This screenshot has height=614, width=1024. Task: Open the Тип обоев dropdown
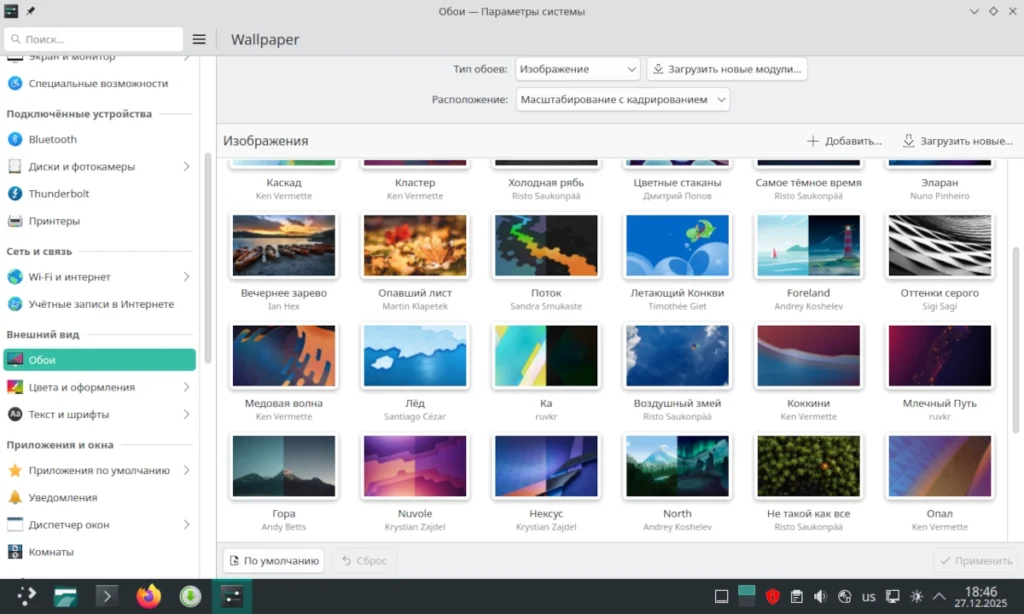(577, 69)
